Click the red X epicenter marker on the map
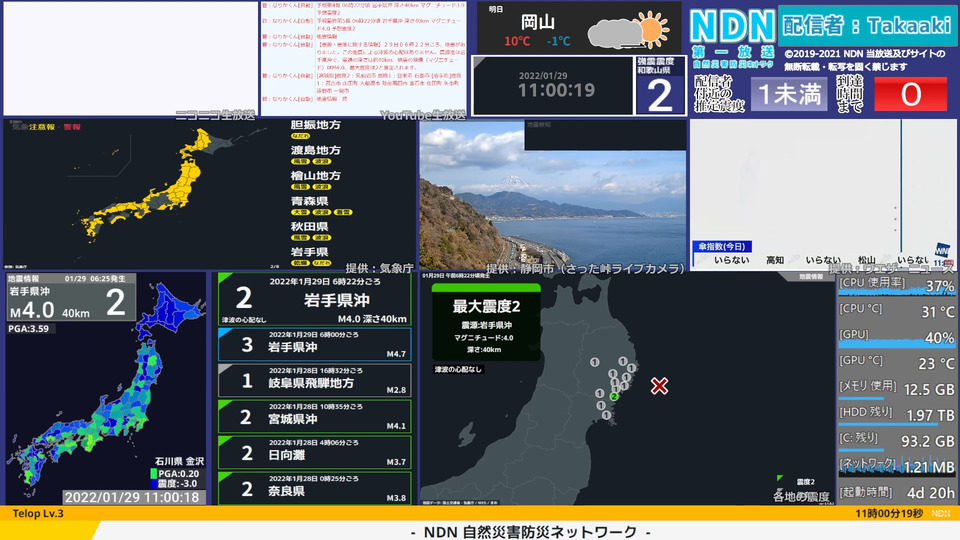Image resolution: width=960 pixels, height=540 pixels. (659, 386)
